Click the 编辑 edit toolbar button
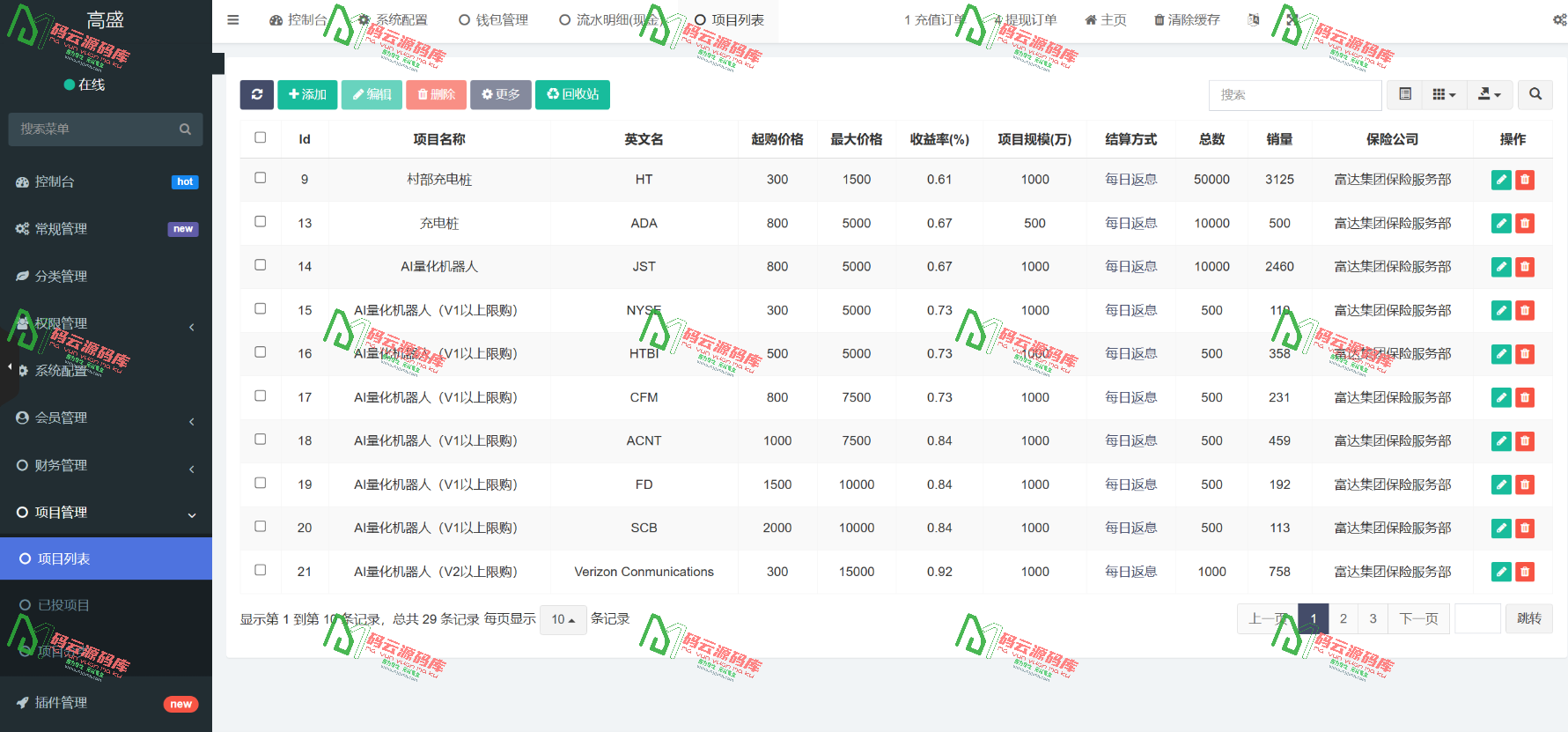Screen dimensions: 1568x732 (372, 94)
